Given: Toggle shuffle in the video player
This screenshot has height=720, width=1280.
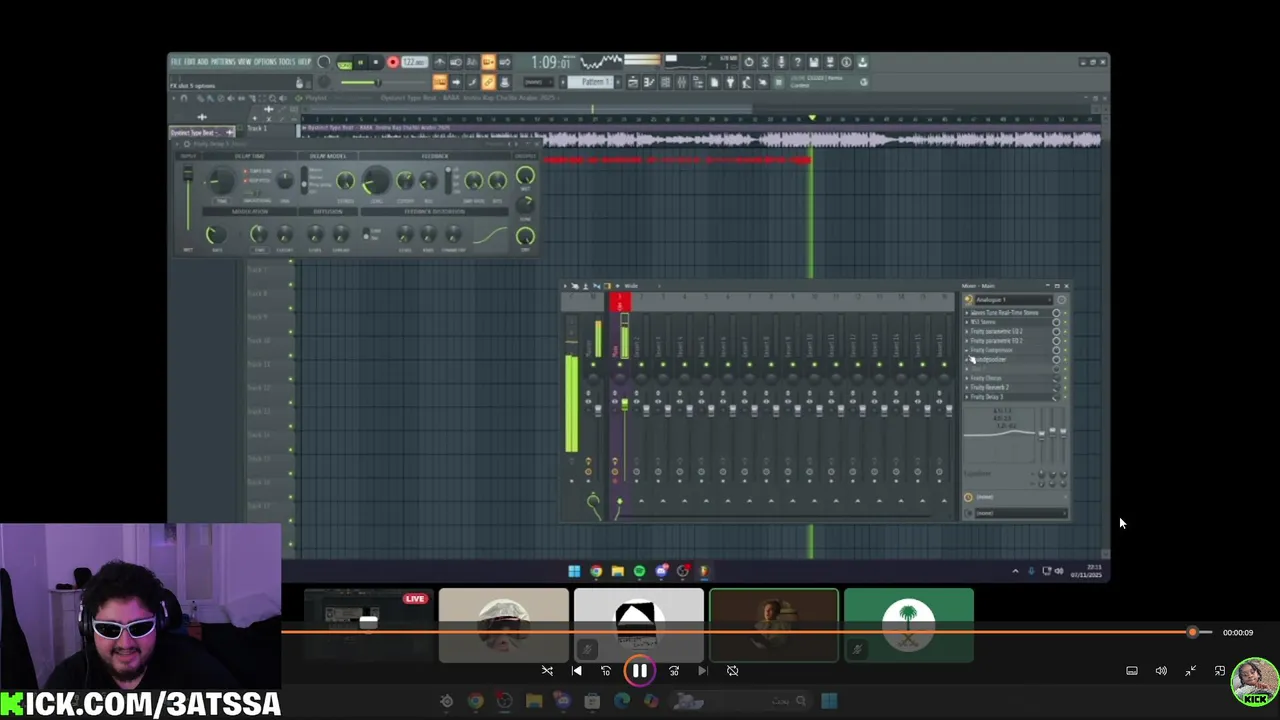Looking at the screenshot, I should pyautogui.click(x=547, y=671).
